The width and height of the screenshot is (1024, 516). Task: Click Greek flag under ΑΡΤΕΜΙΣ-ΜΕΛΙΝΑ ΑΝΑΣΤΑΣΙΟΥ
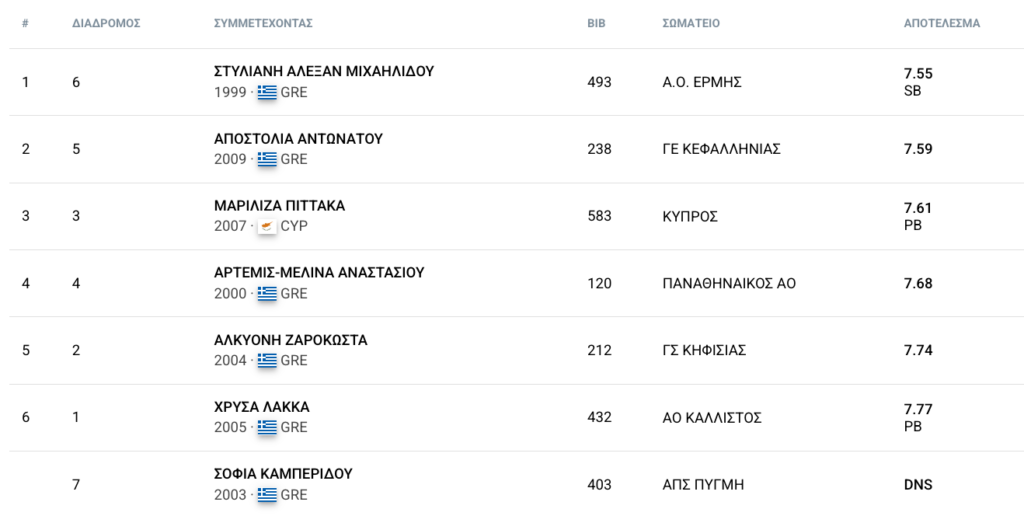267,293
